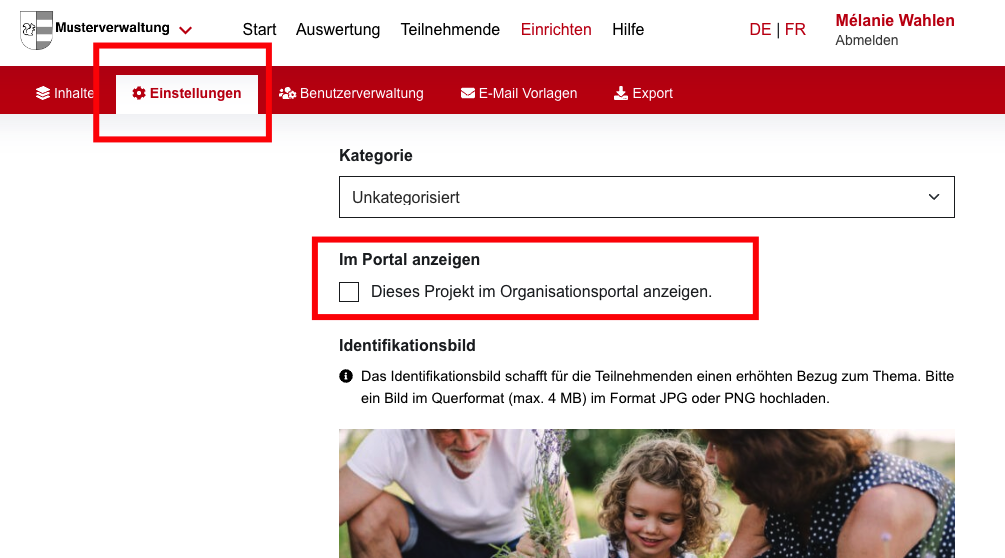Click Abmelden to log out
Viewport: 1005px width, 558px height.
click(867, 40)
